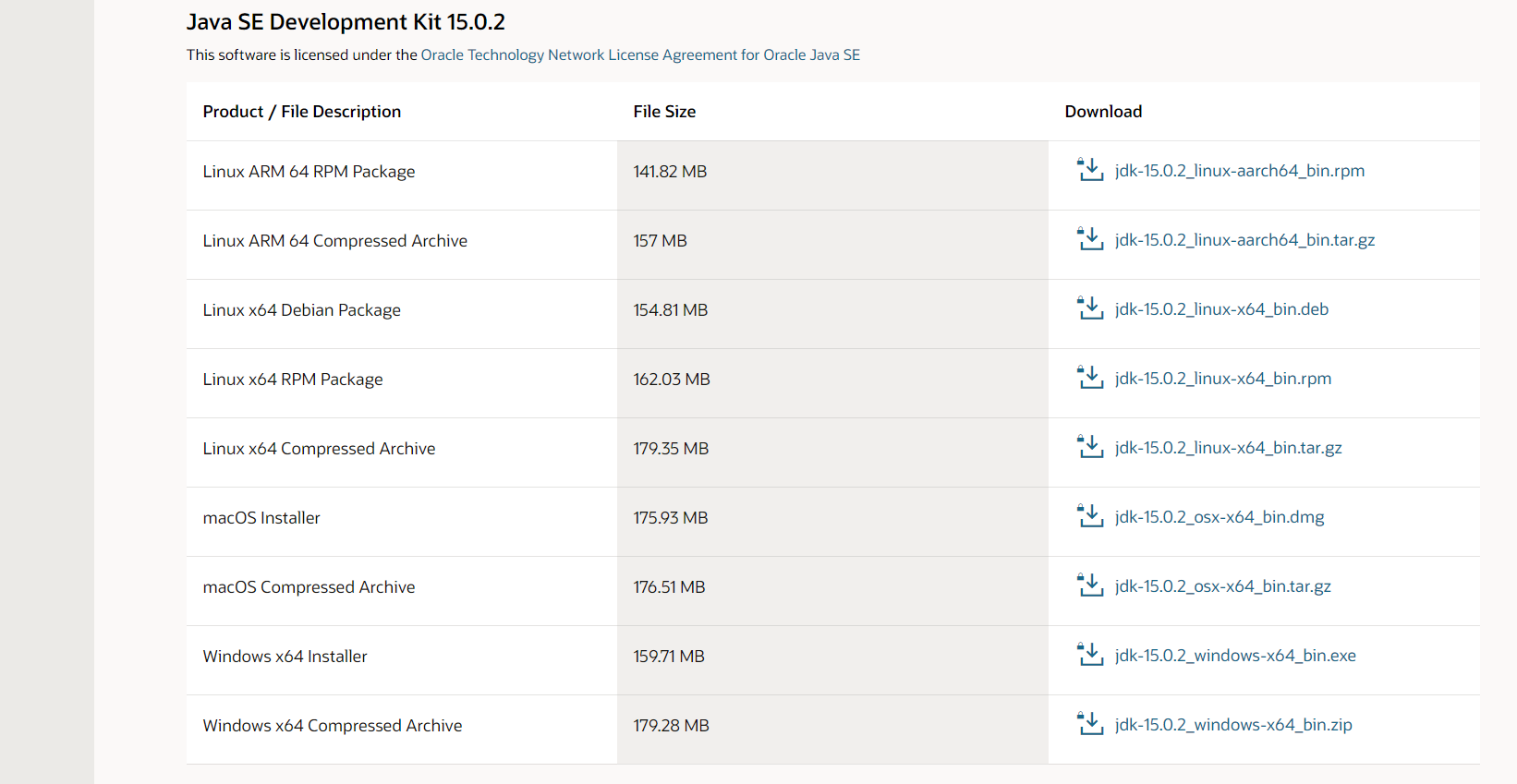This screenshot has height=784, width=1517.
Task: Select macOS Compressed Archive text
Action: (x=309, y=587)
